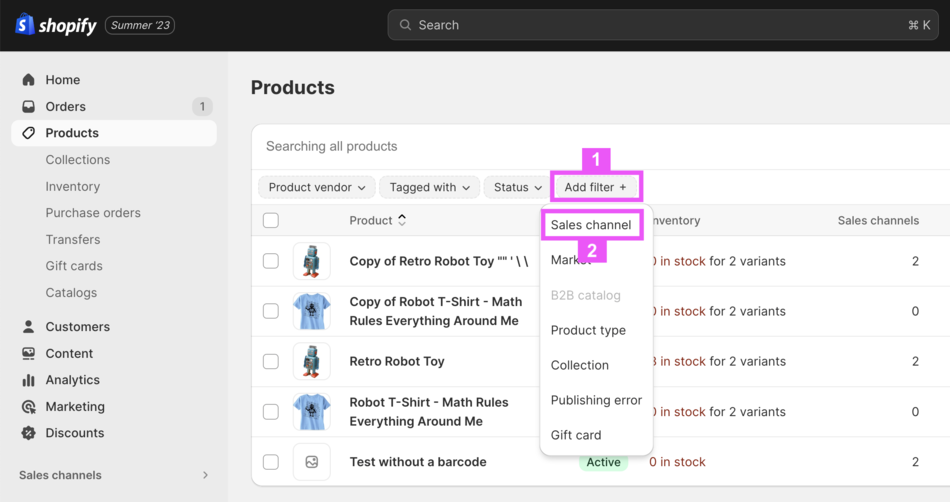Open Robot T-Shirt Math Rules thumbnail

(311, 412)
